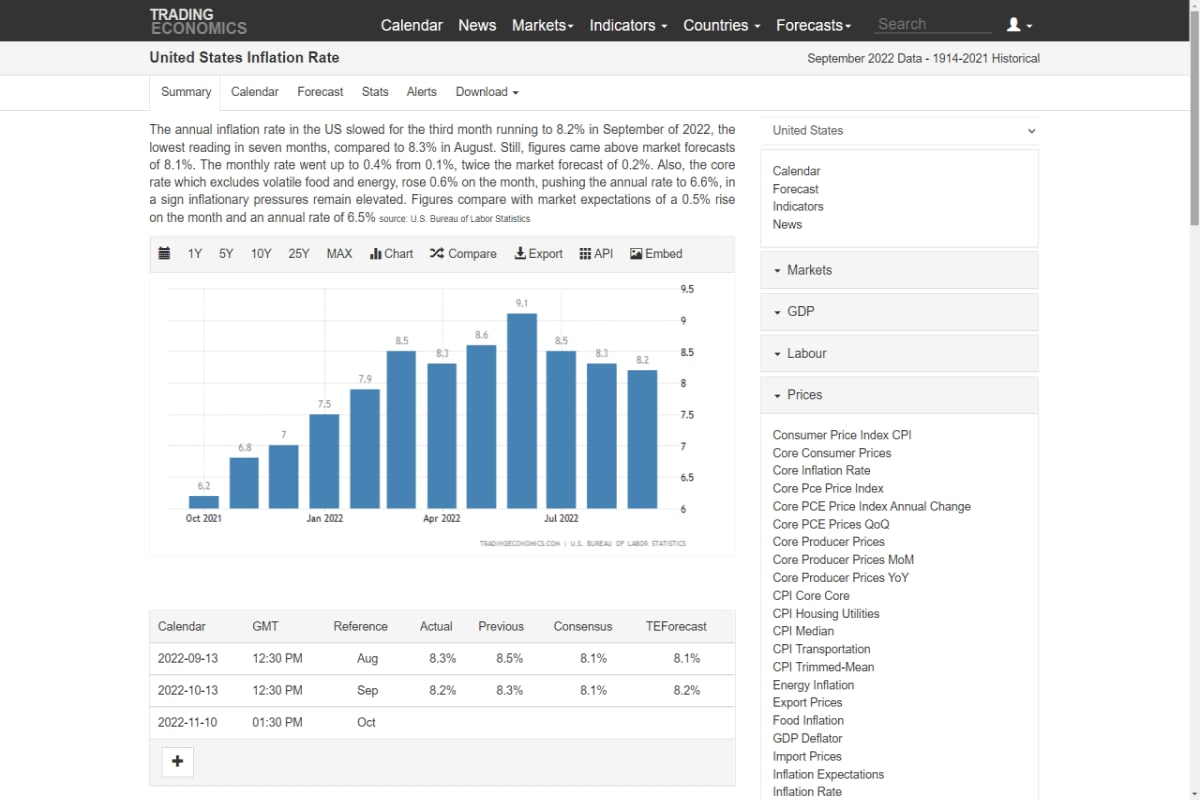Select the 10Y chart range
The width and height of the screenshot is (1200, 800).
[261, 254]
